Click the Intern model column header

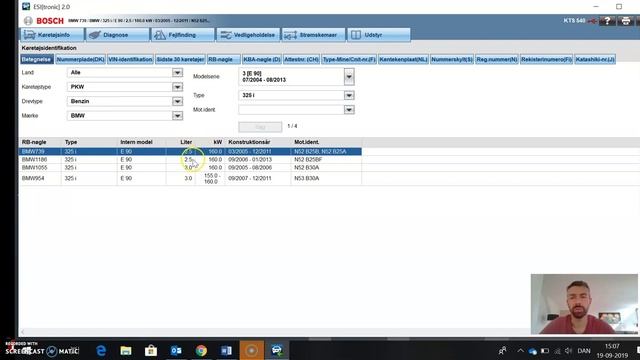[x=136, y=142]
